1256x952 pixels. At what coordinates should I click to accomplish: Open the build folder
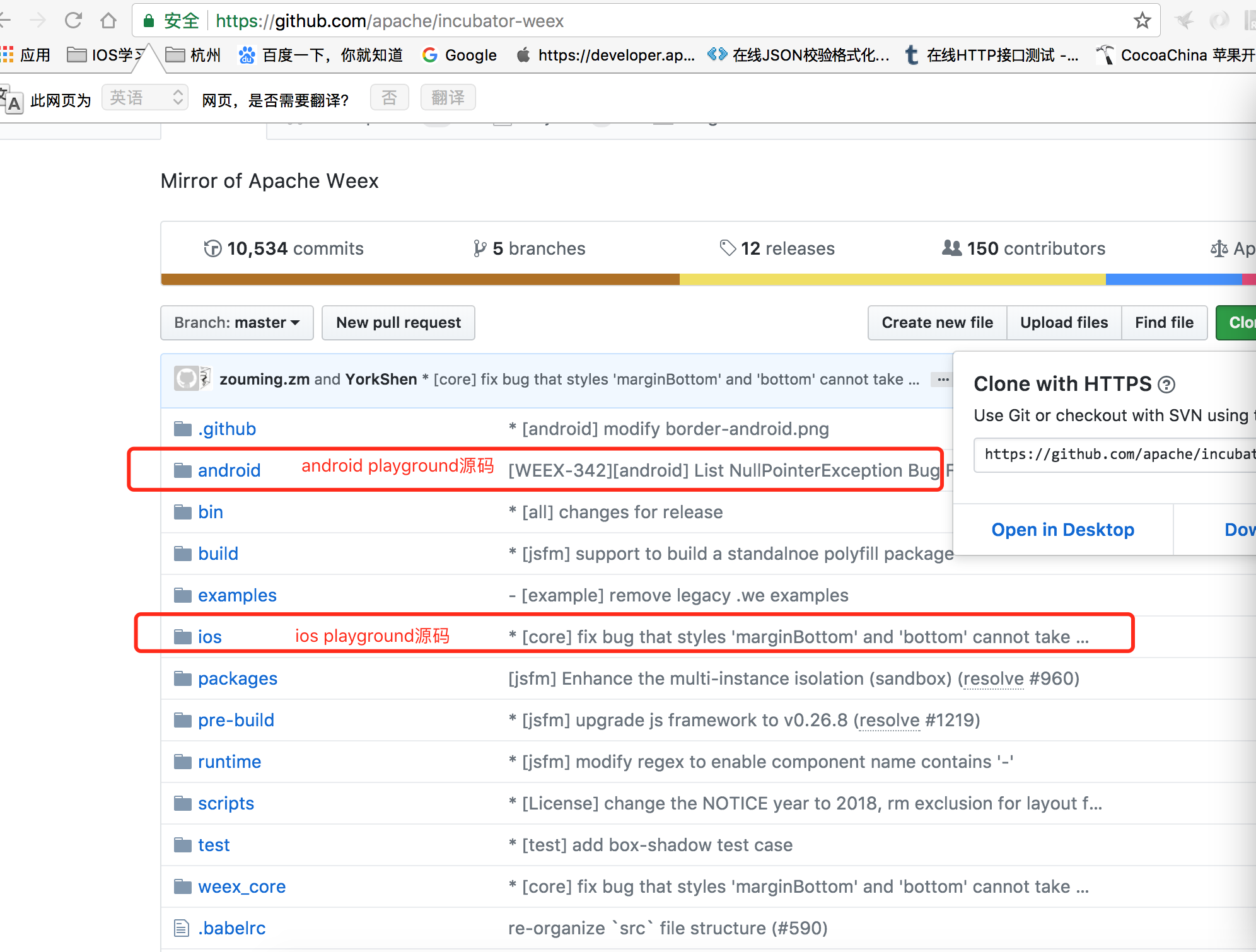pos(218,554)
